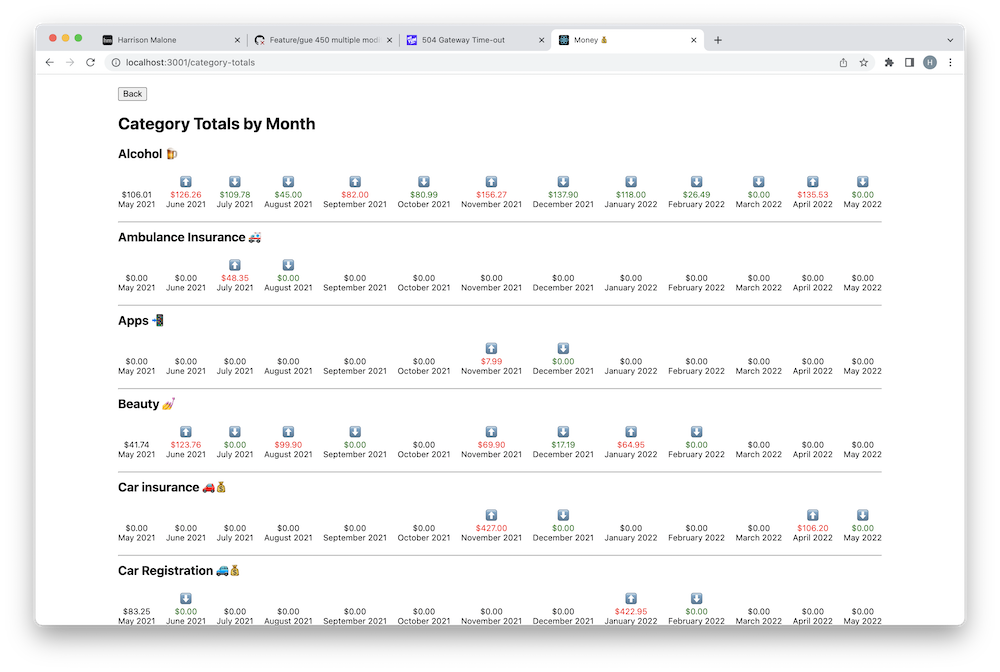Click up arrow above Car insurance April 2022

813,515
